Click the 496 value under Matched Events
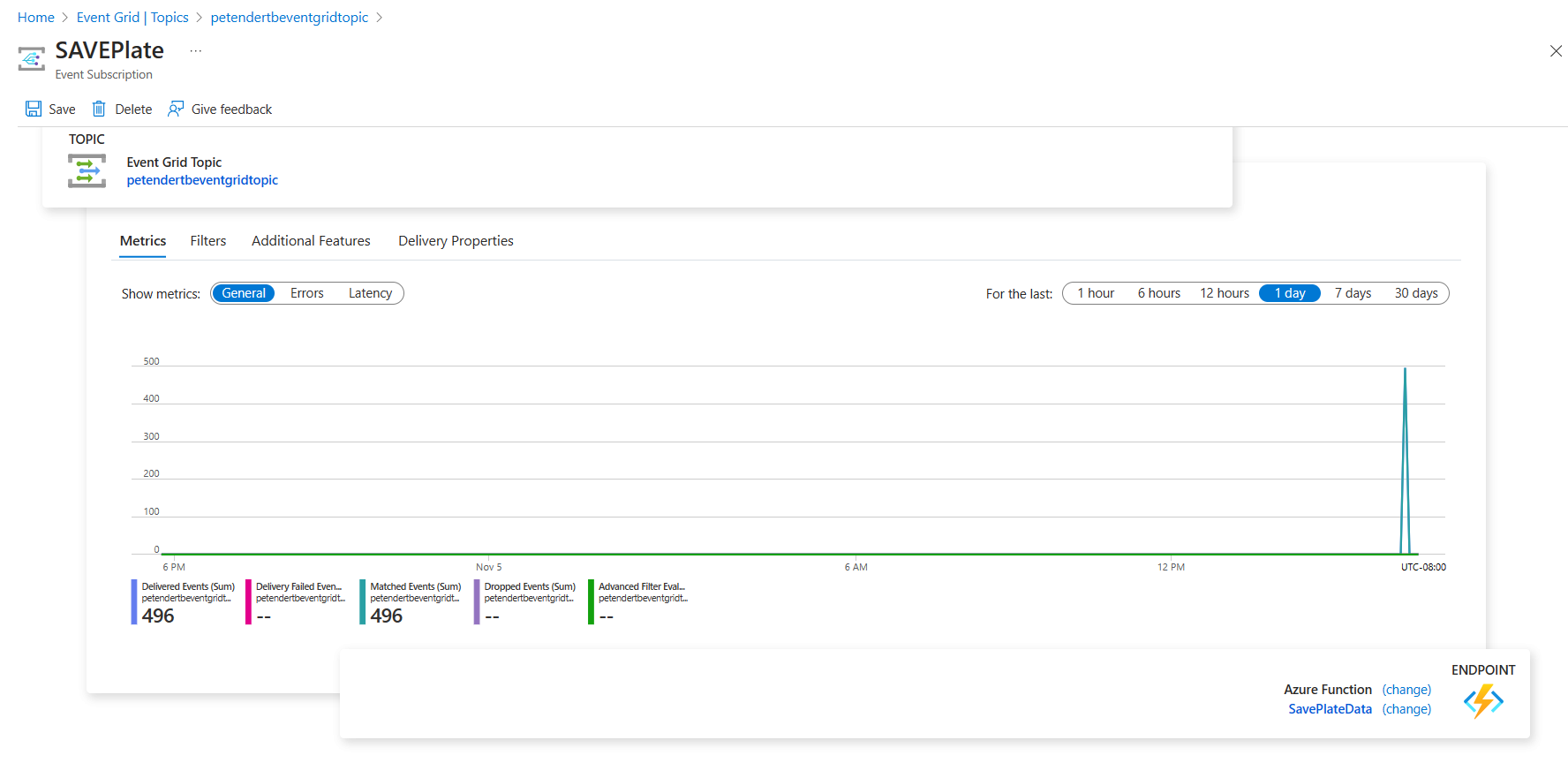Screen dimensions: 1568x763 387,616
